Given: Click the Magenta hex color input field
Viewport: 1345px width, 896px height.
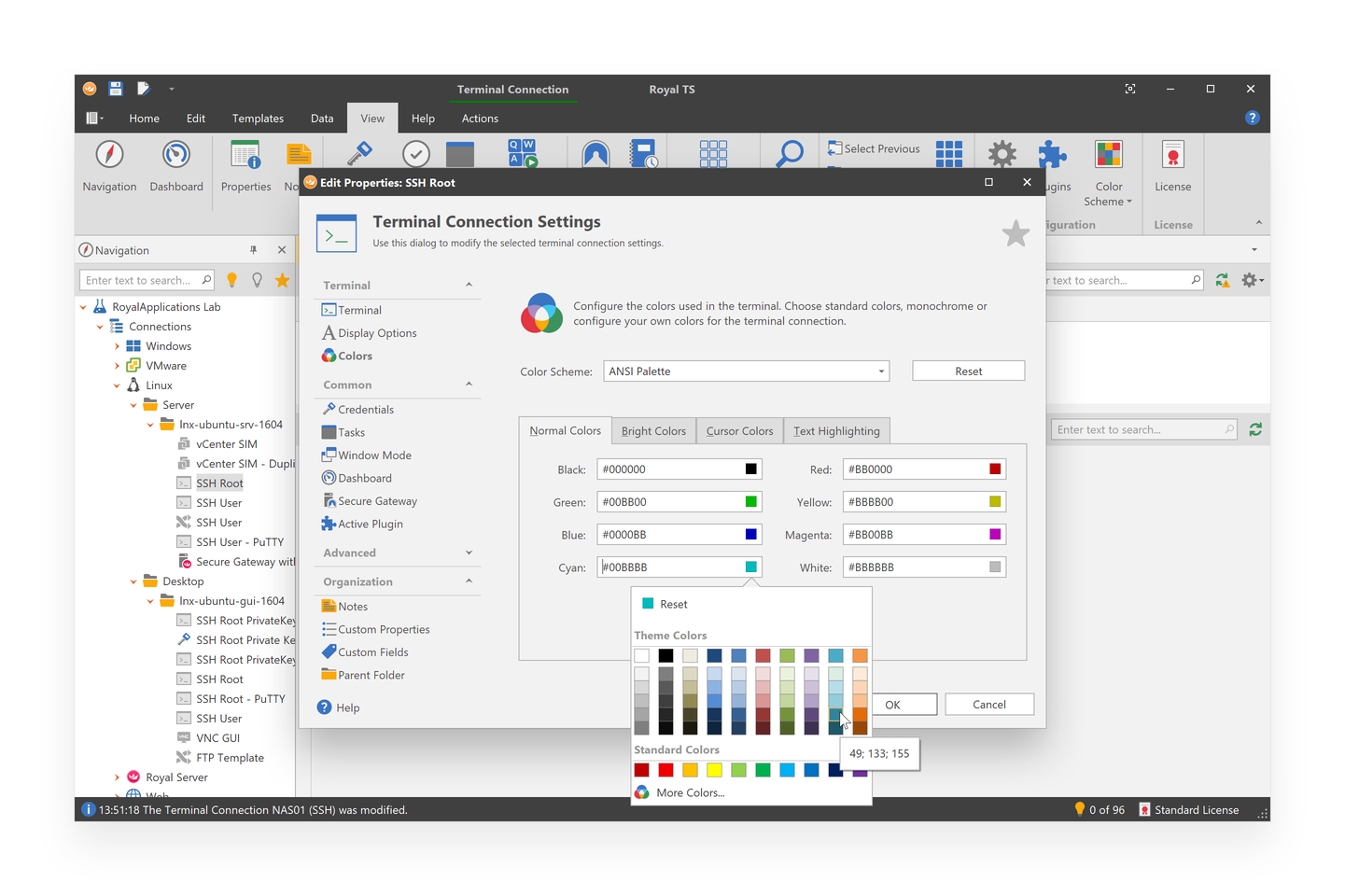Looking at the screenshot, I should click(x=913, y=535).
